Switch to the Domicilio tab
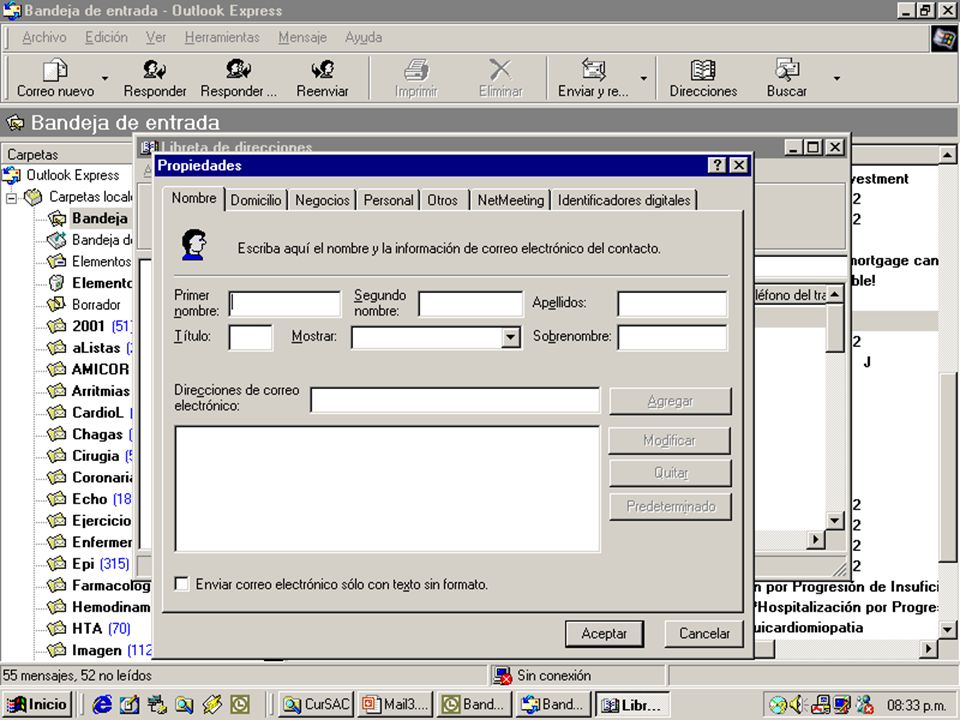 click(256, 200)
